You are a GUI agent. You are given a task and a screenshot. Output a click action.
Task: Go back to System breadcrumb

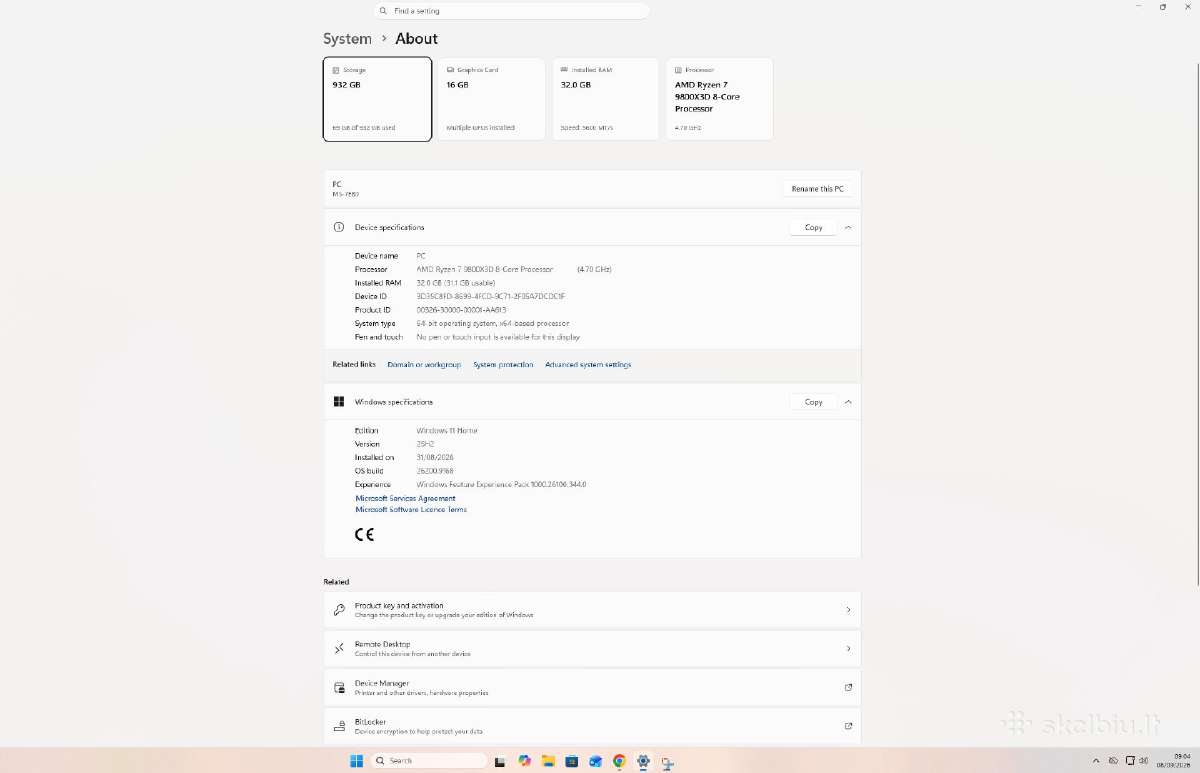point(347,38)
